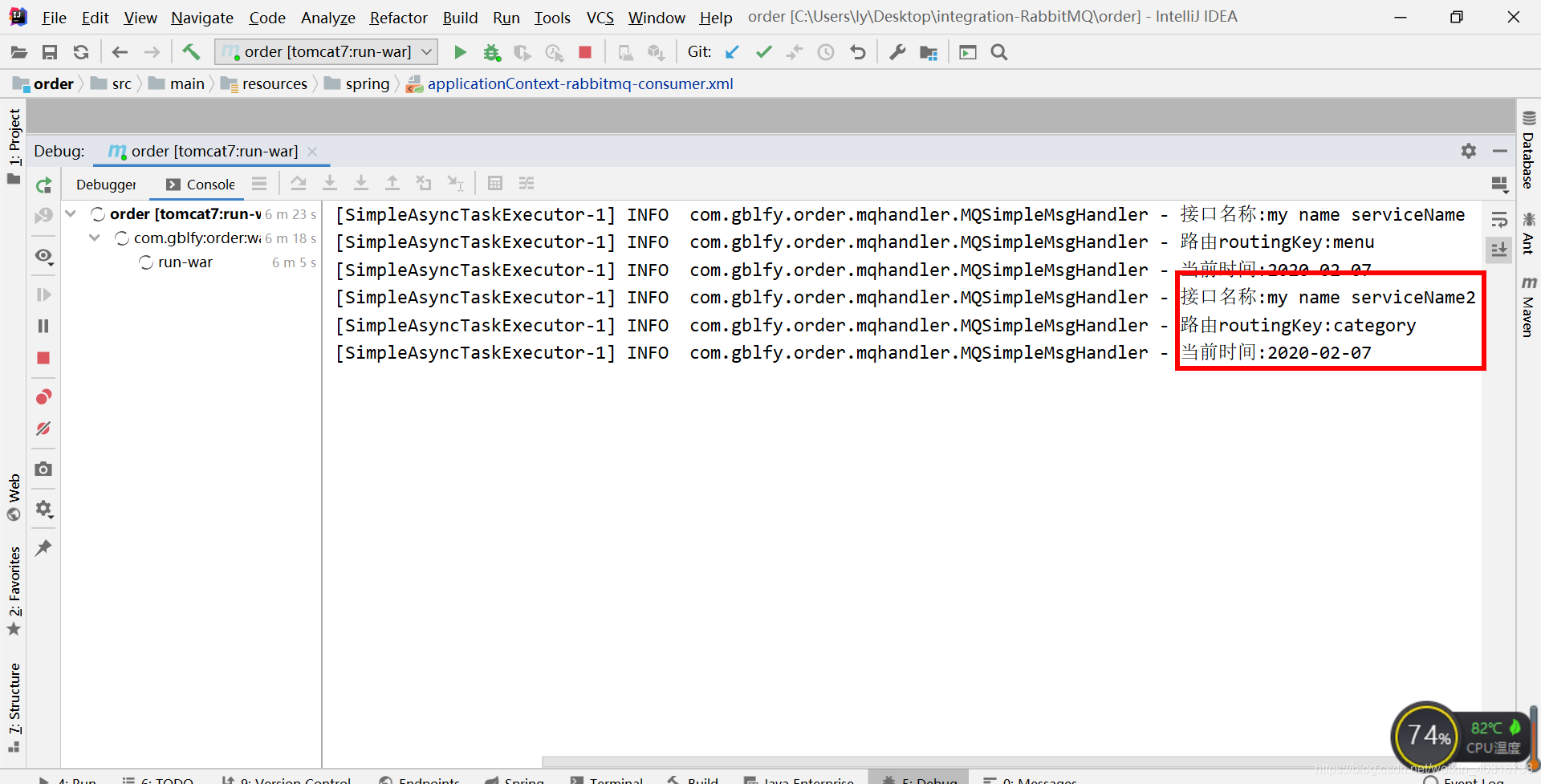Navigate back with the left arrow
This screenshot has height=784, width=1541.
point(120,52)
